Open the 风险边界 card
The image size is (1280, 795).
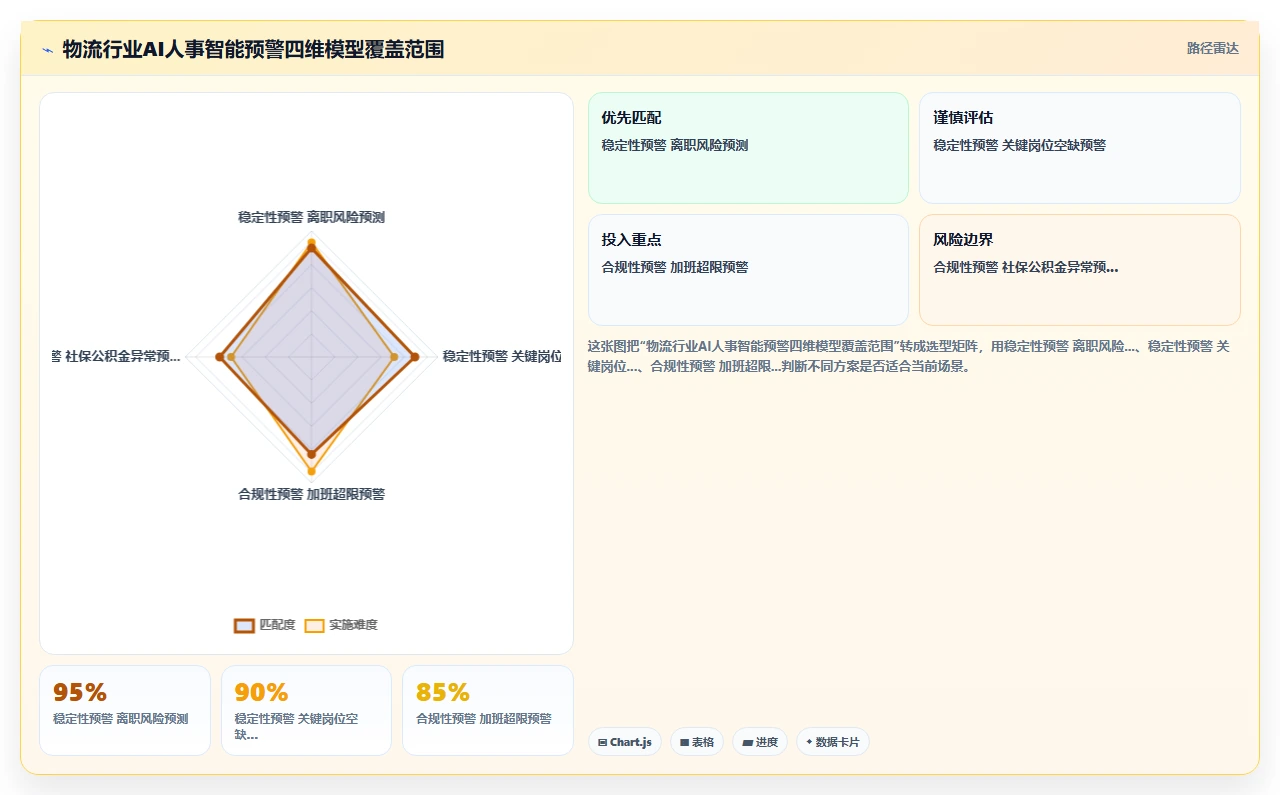[x=1080, y=270]
